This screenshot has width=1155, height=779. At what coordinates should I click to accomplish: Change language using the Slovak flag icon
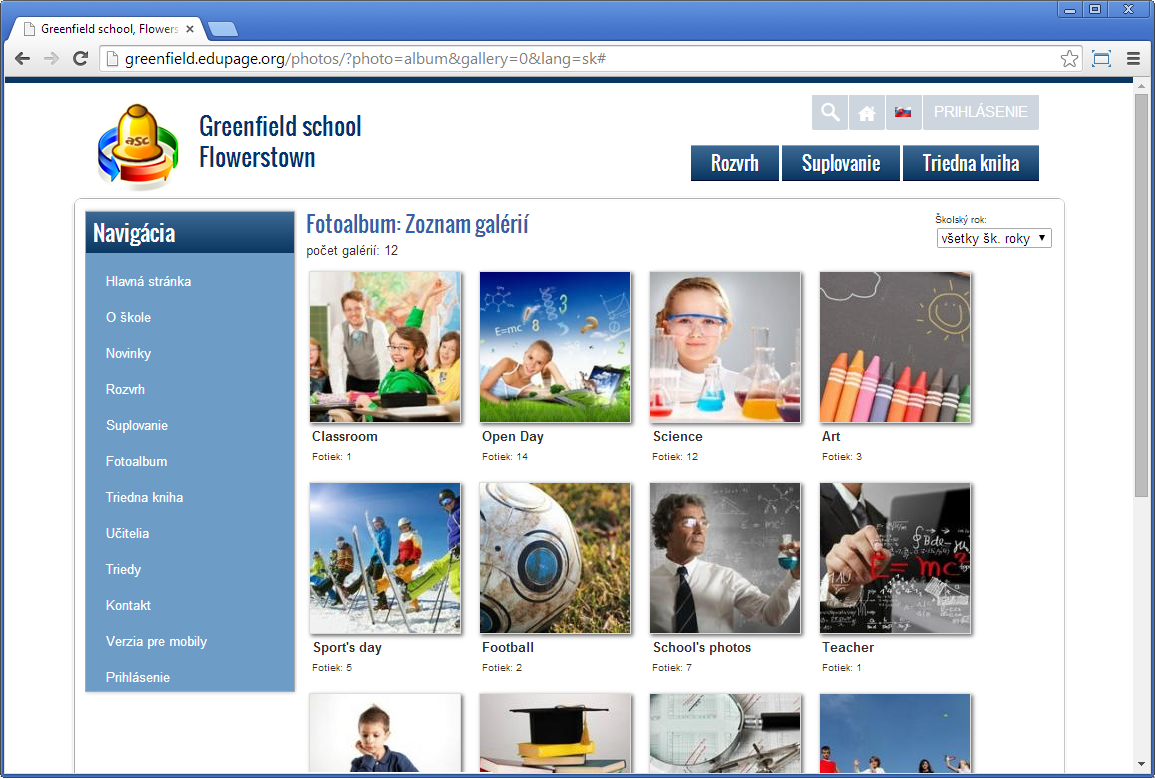[x=903, y=112]
